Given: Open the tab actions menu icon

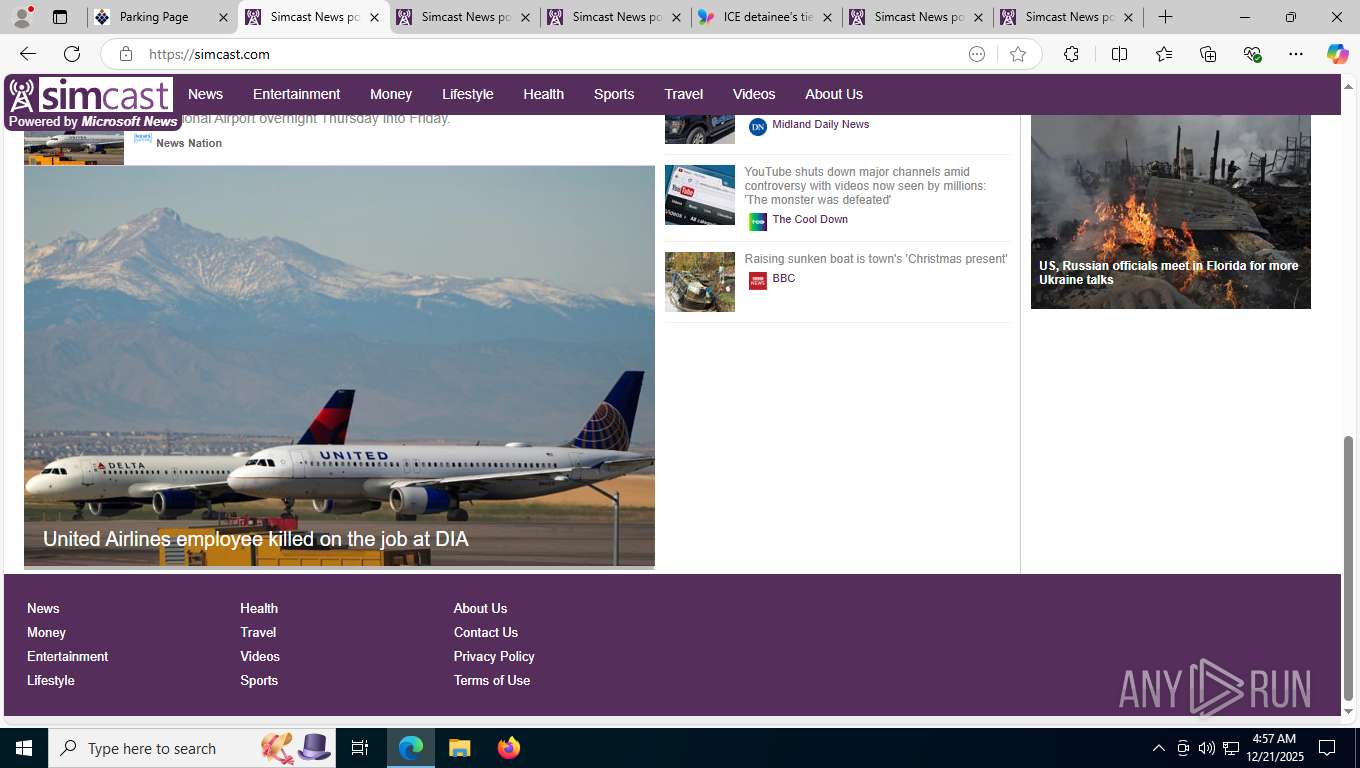Looking at the screenshot, I should pos(60,17).
